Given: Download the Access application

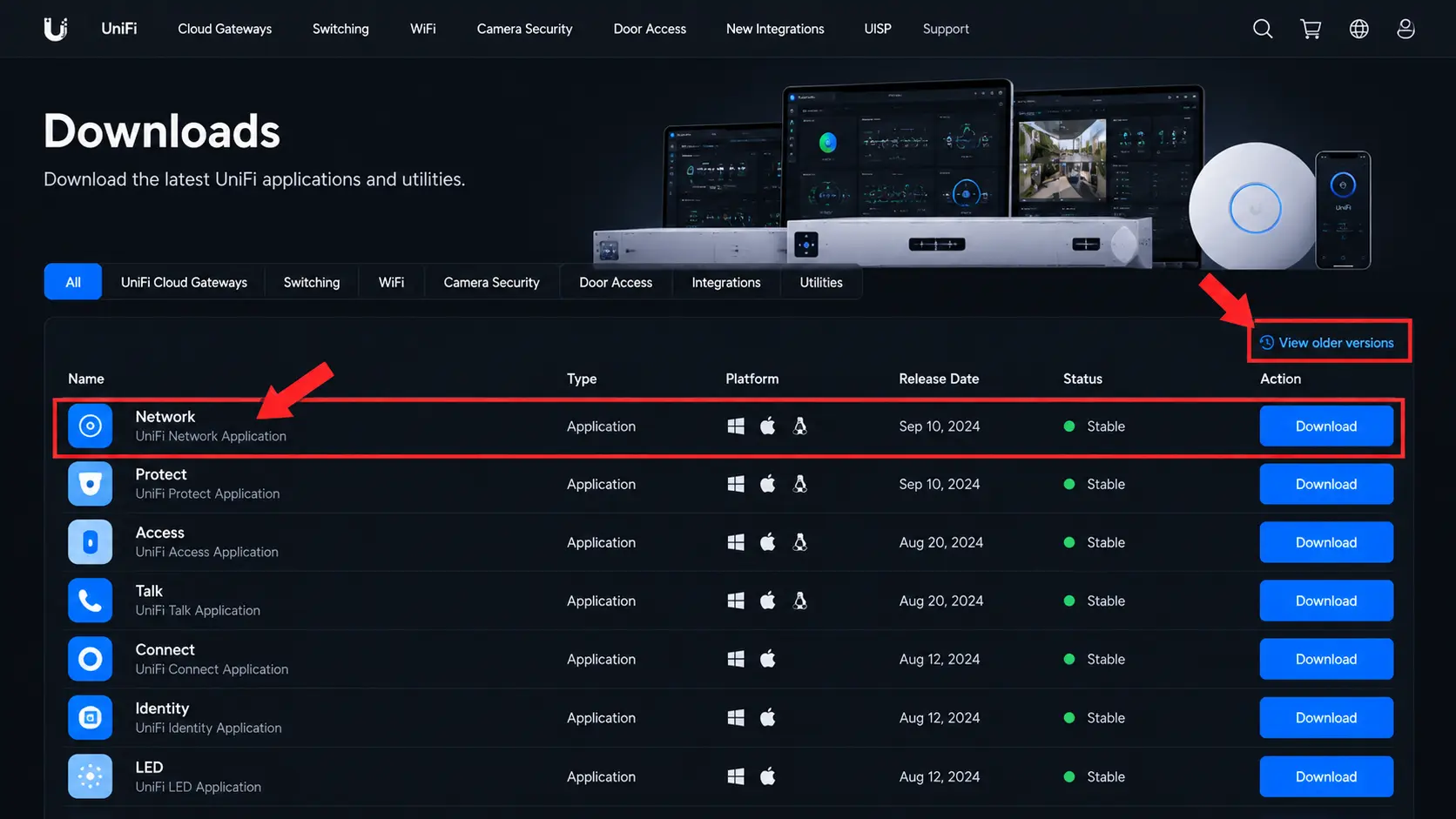Looking at the screenshot, I should point(1326,542).
